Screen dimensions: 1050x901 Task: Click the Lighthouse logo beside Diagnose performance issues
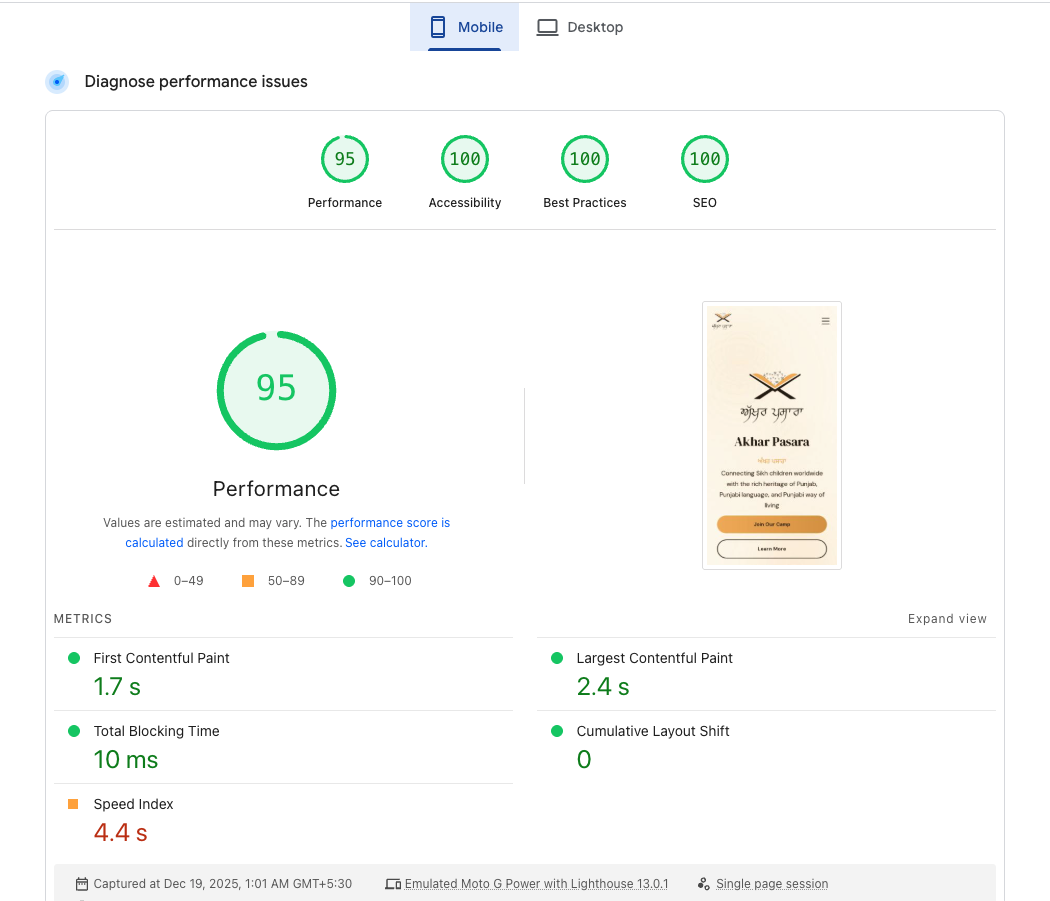57,81
